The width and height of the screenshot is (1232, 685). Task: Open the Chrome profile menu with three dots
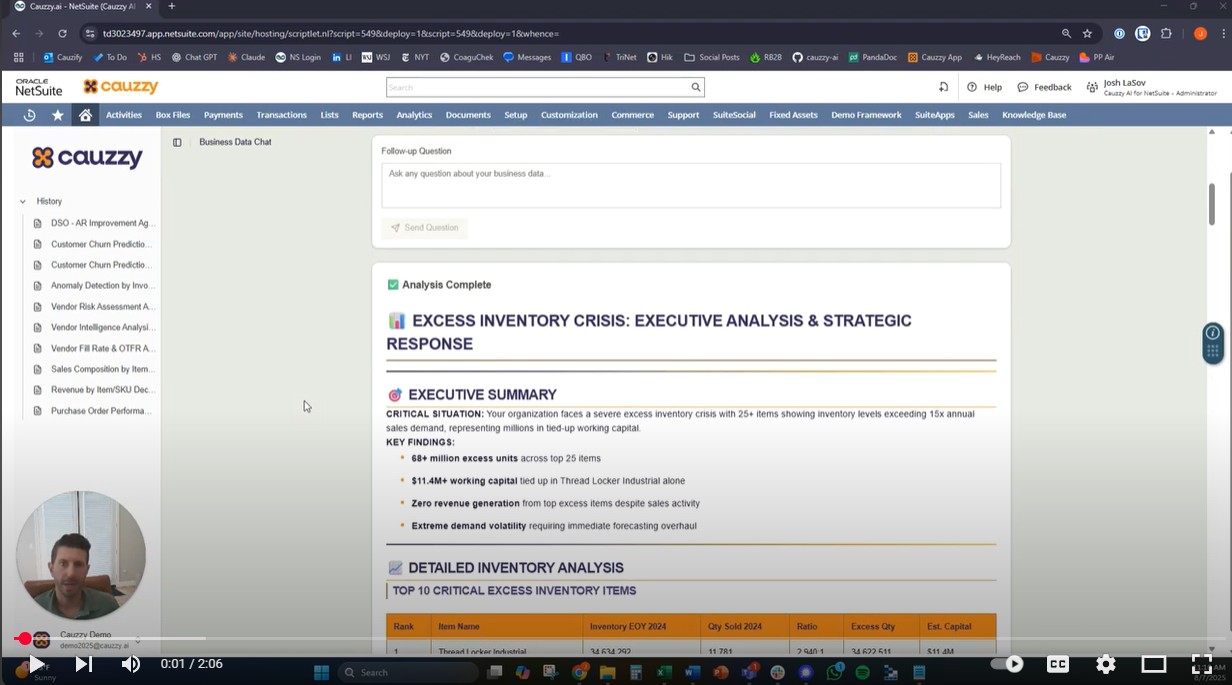(x=1223, y=33)
